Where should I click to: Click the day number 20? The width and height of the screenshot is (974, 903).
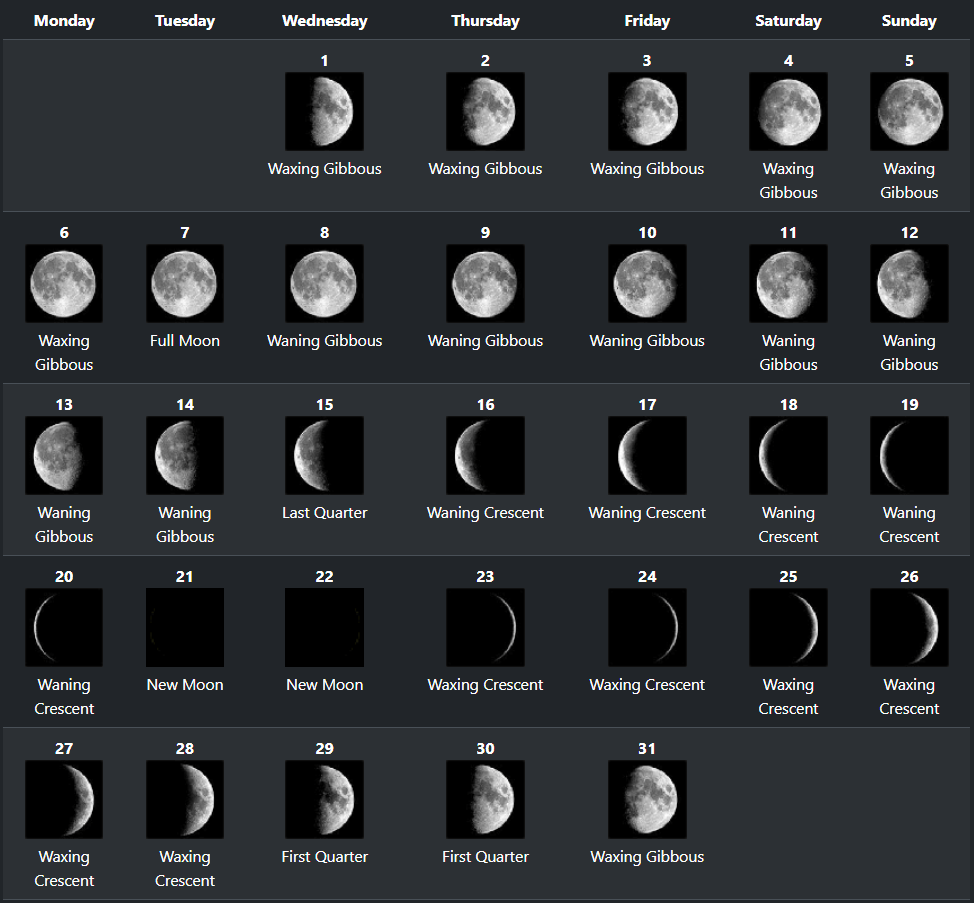pyautogui.click(x=64, y=577)
